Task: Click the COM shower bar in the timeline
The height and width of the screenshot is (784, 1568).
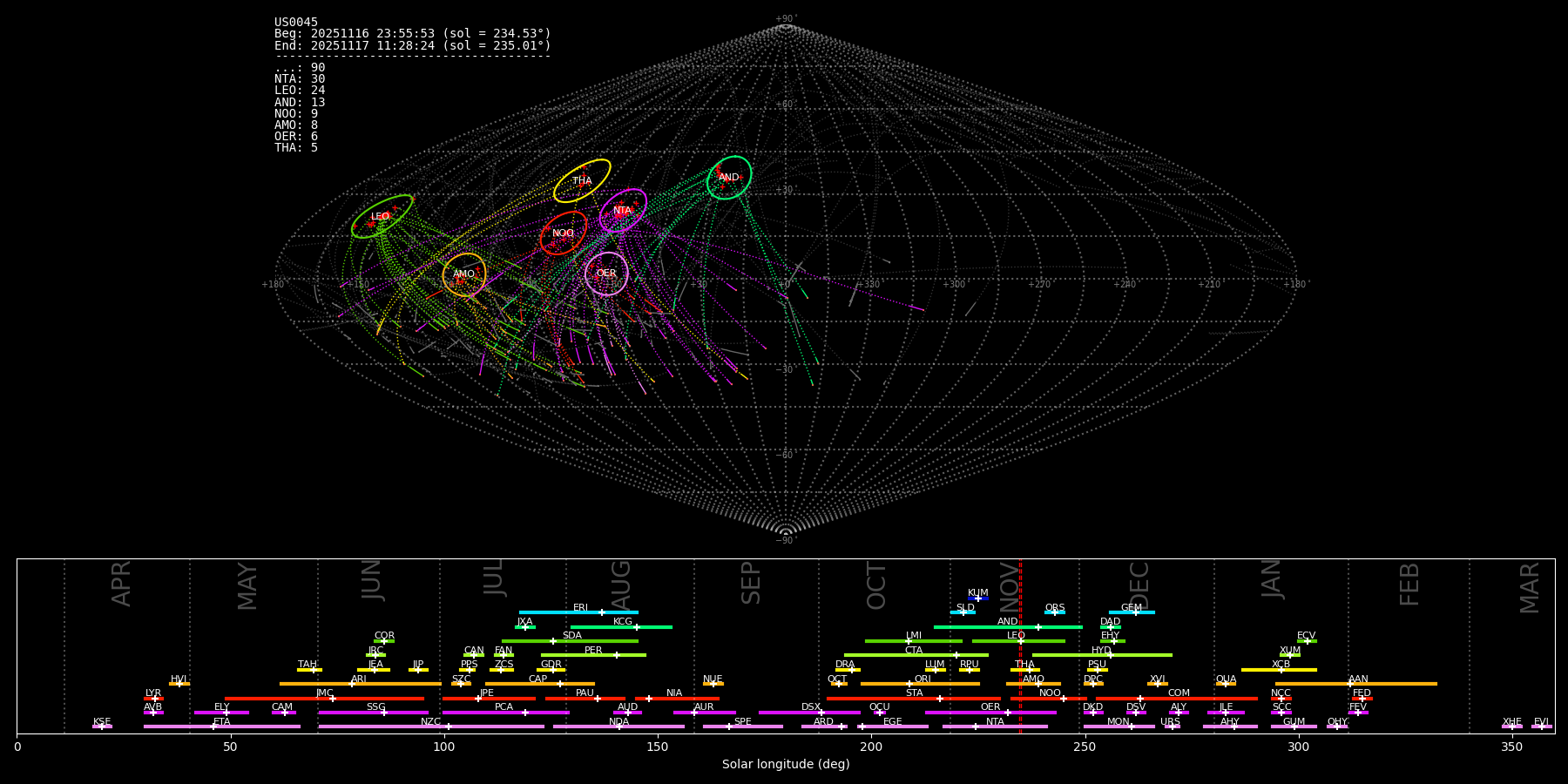Action: click(1177, 698)
